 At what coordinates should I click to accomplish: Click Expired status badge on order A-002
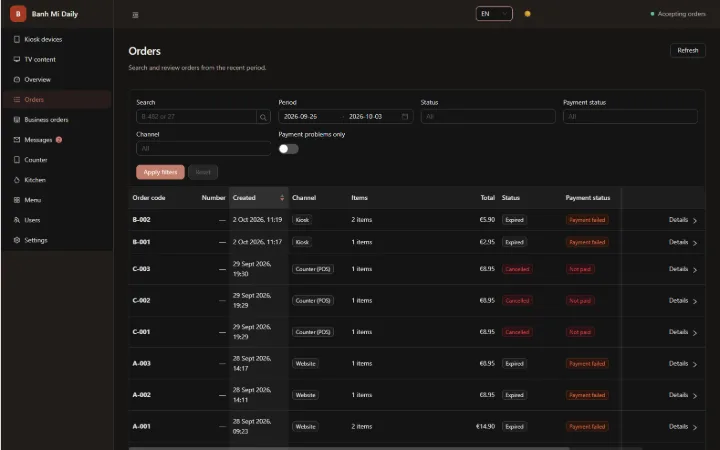pyautogui.click(x=514, y=395)
